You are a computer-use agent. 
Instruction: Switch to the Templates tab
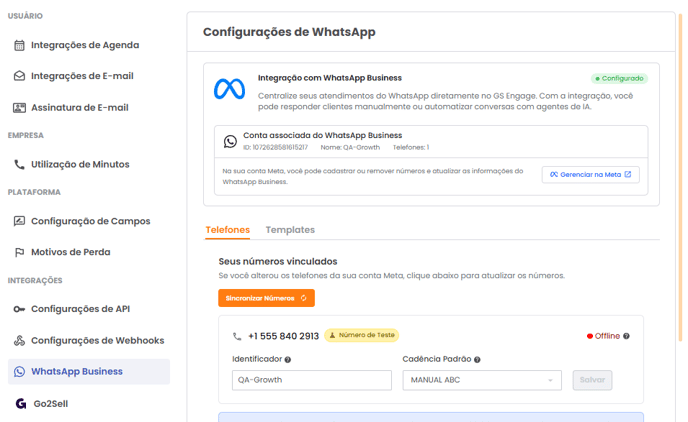[290, 230]
